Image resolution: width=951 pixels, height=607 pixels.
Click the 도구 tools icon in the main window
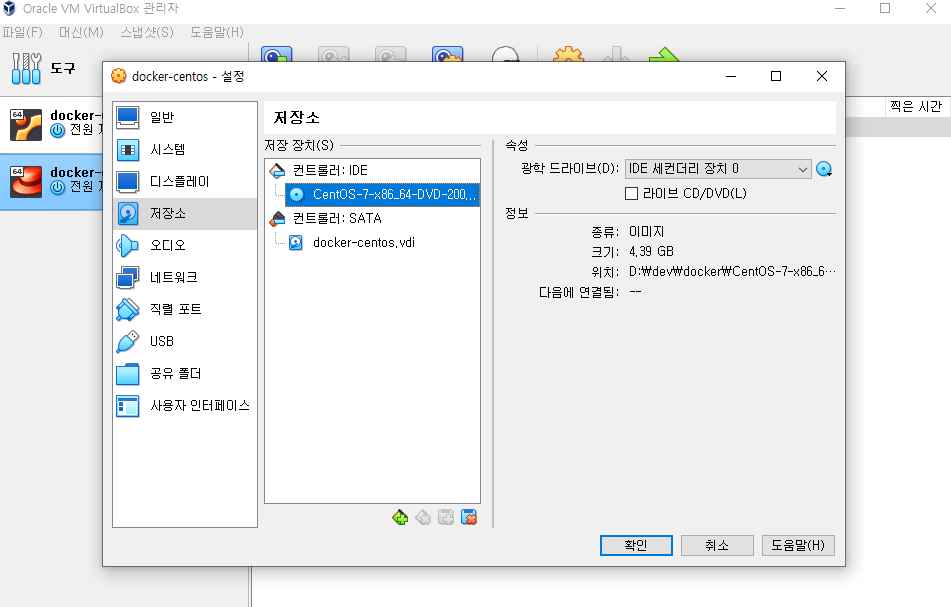click(26, 68)
